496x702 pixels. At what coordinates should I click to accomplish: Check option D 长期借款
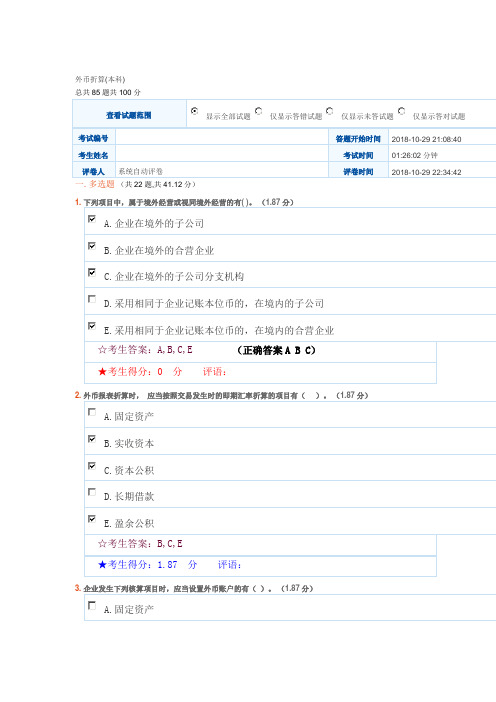click(x=92, y=492)
